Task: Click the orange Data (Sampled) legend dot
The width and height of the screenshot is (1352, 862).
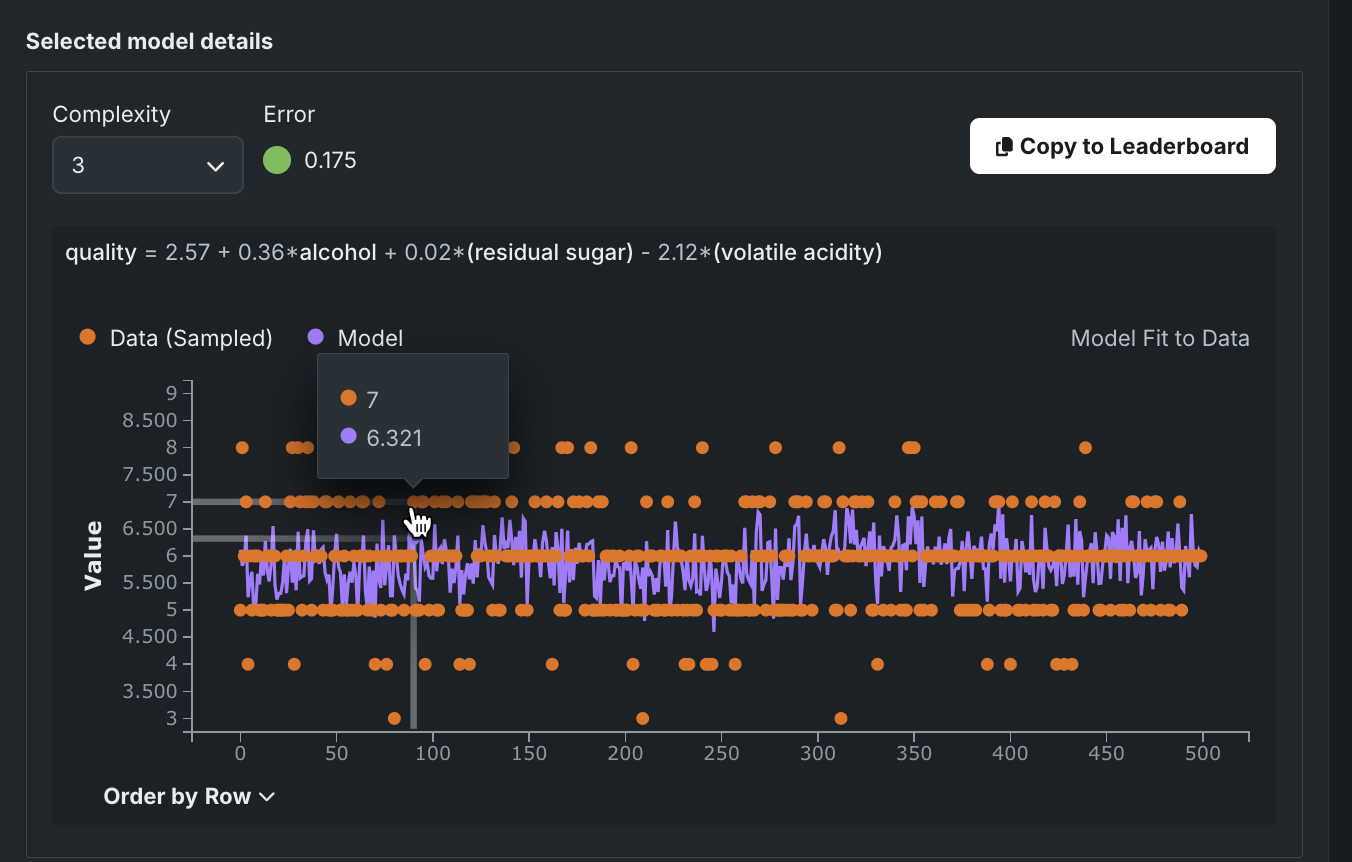Action: point(88,338)
